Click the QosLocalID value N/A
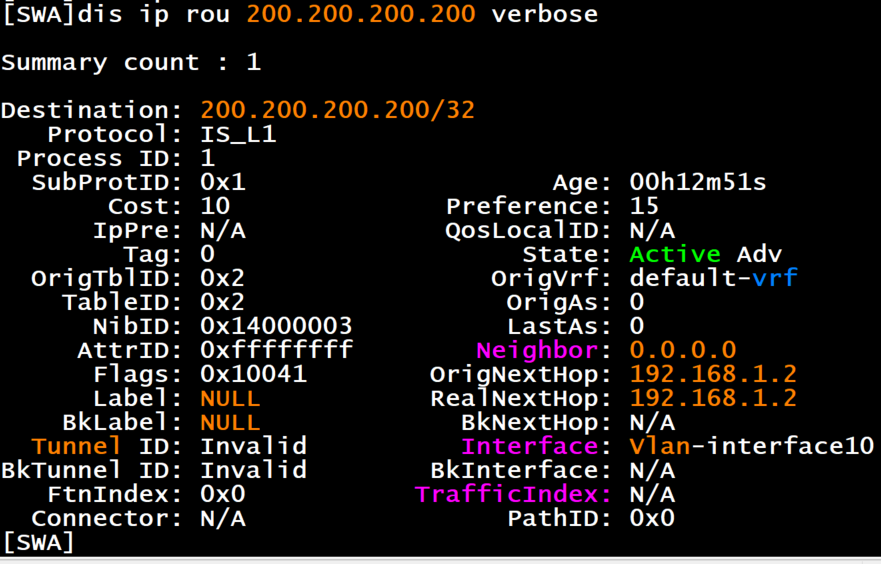881x564 pixels. point(652,231)
